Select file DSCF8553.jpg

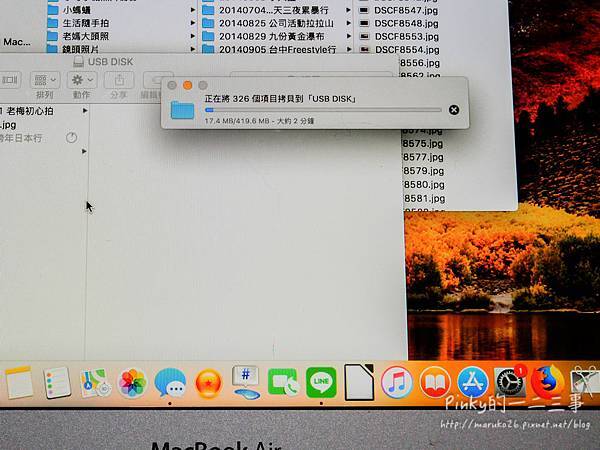tap(407, 36)
